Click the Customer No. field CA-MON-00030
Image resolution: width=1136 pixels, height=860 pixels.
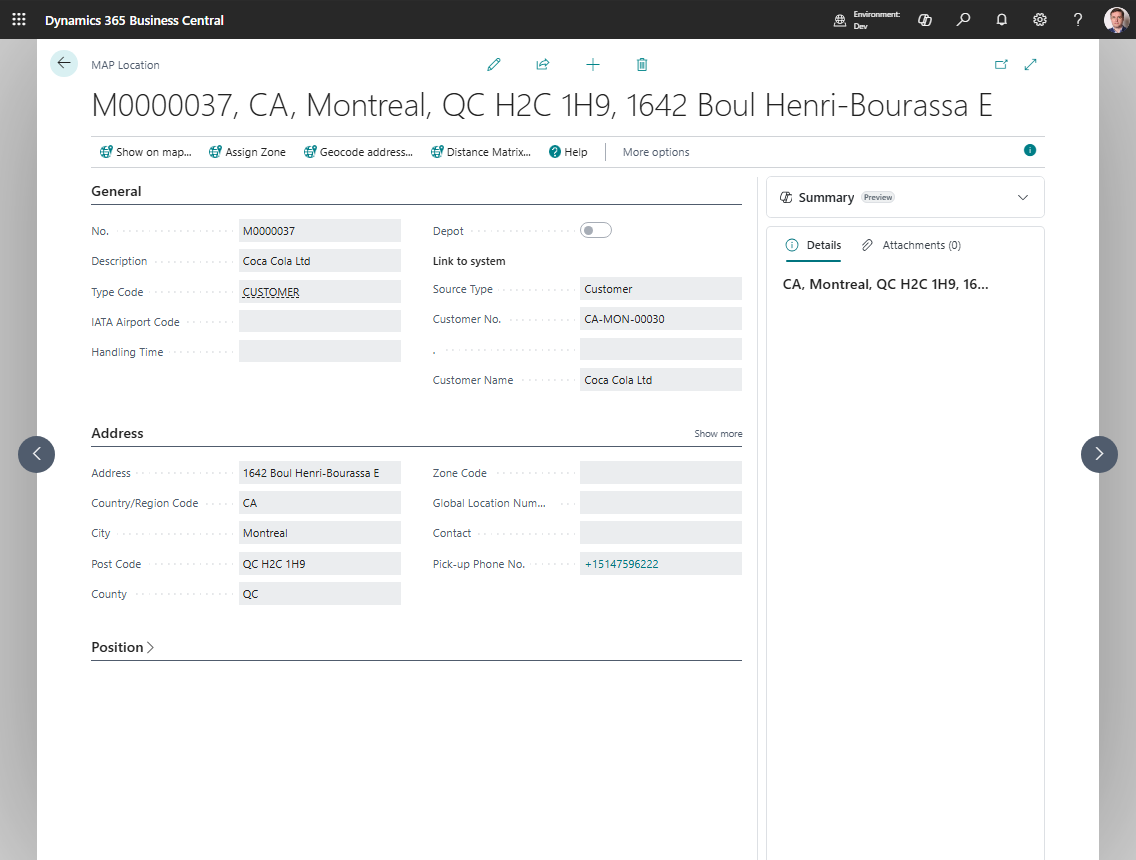[x=661, y=319]
